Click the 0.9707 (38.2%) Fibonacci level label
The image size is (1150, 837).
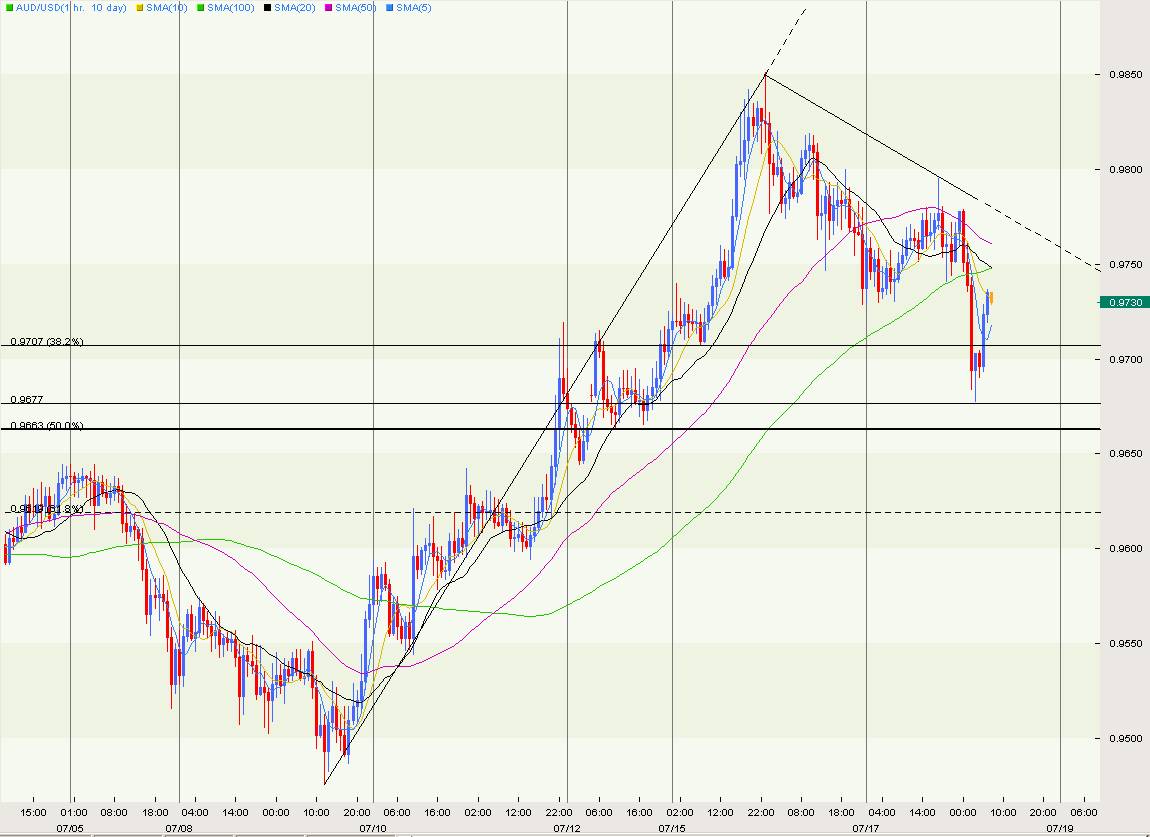click(x=47, y=342)
